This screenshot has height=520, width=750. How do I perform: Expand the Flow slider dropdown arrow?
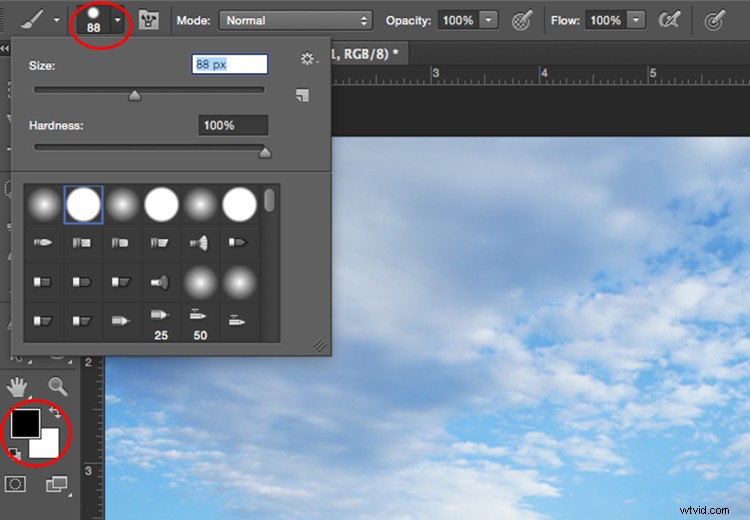click(636, 21)
